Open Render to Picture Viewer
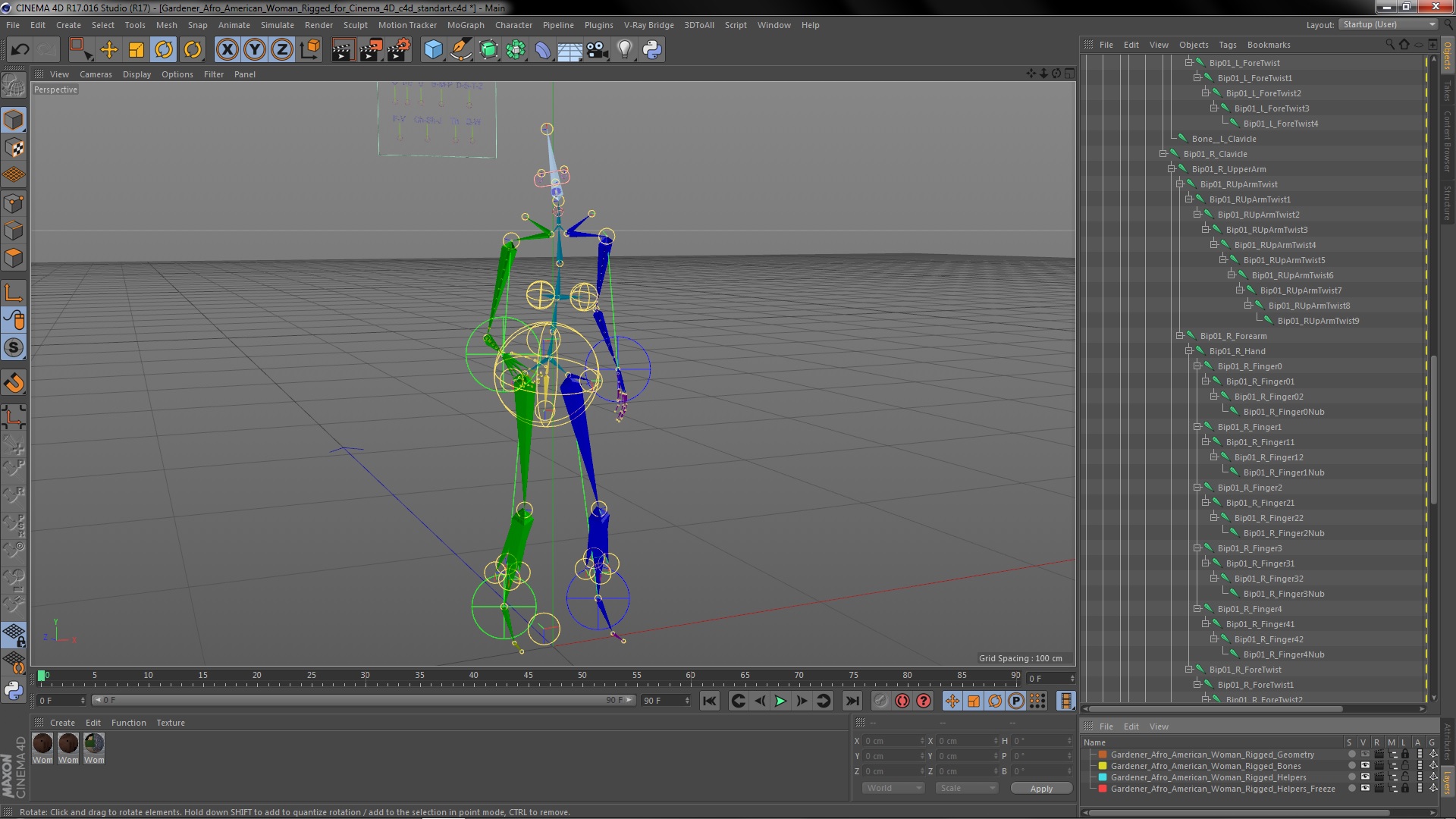Viewport: 1456px width, 819px height. (370, 50)
